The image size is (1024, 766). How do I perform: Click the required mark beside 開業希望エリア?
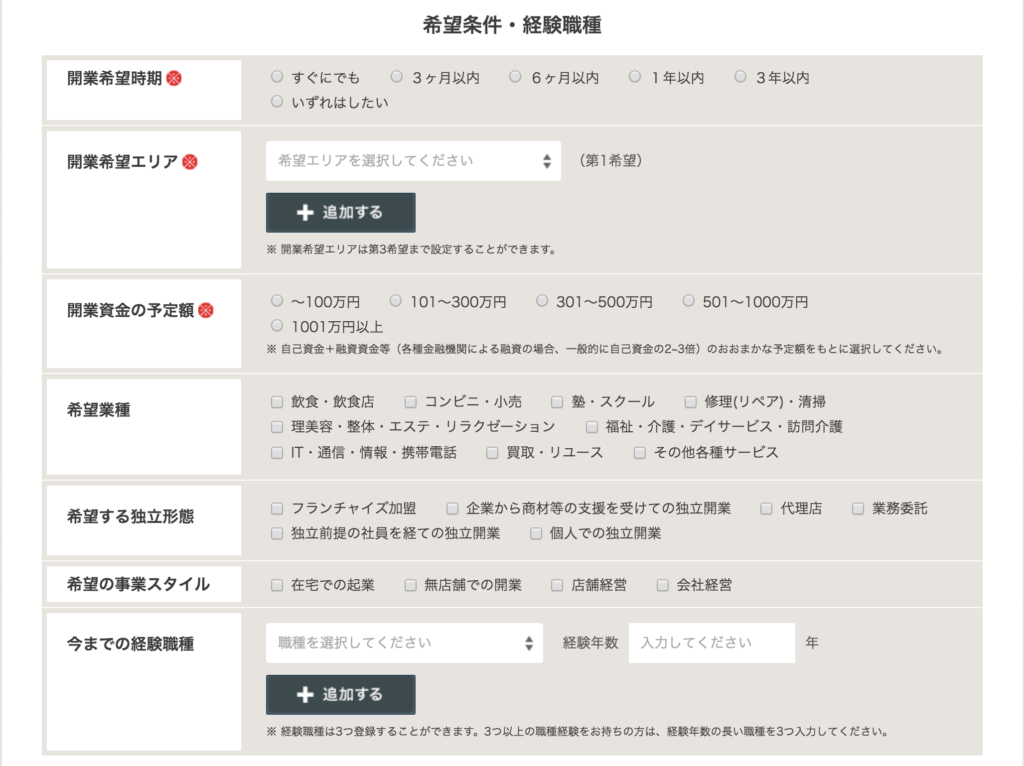190,161
